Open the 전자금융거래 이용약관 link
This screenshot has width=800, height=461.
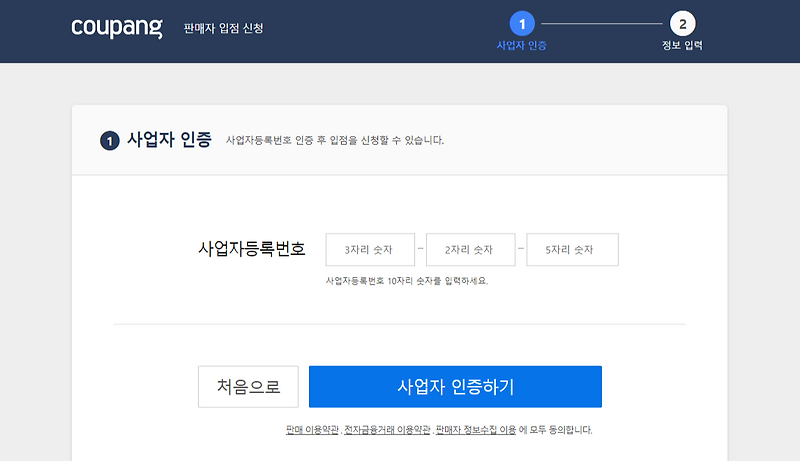tap(387, 430)
